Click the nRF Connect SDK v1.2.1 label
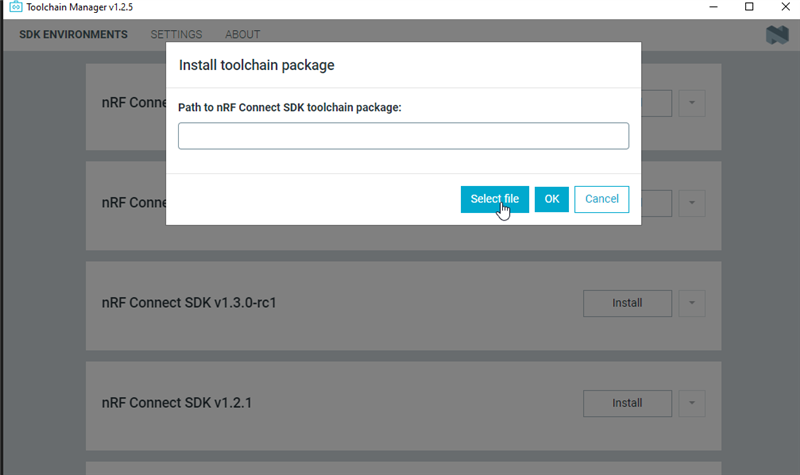 pyautogui.click(x=177, y=403)
